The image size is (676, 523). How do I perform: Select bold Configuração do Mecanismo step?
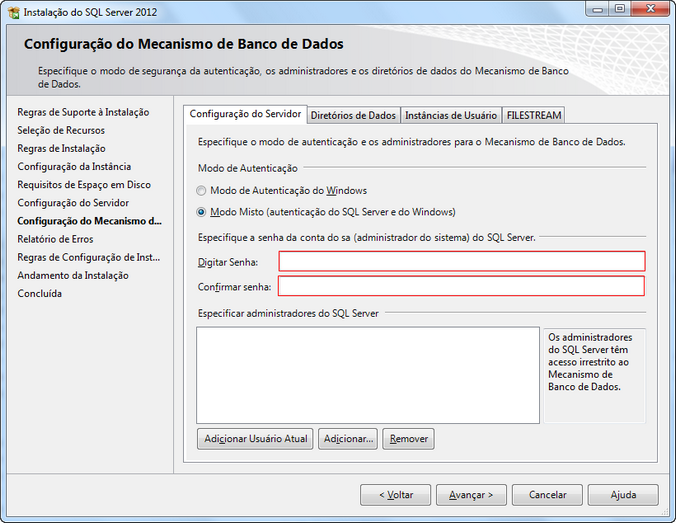tap(89, 221)
